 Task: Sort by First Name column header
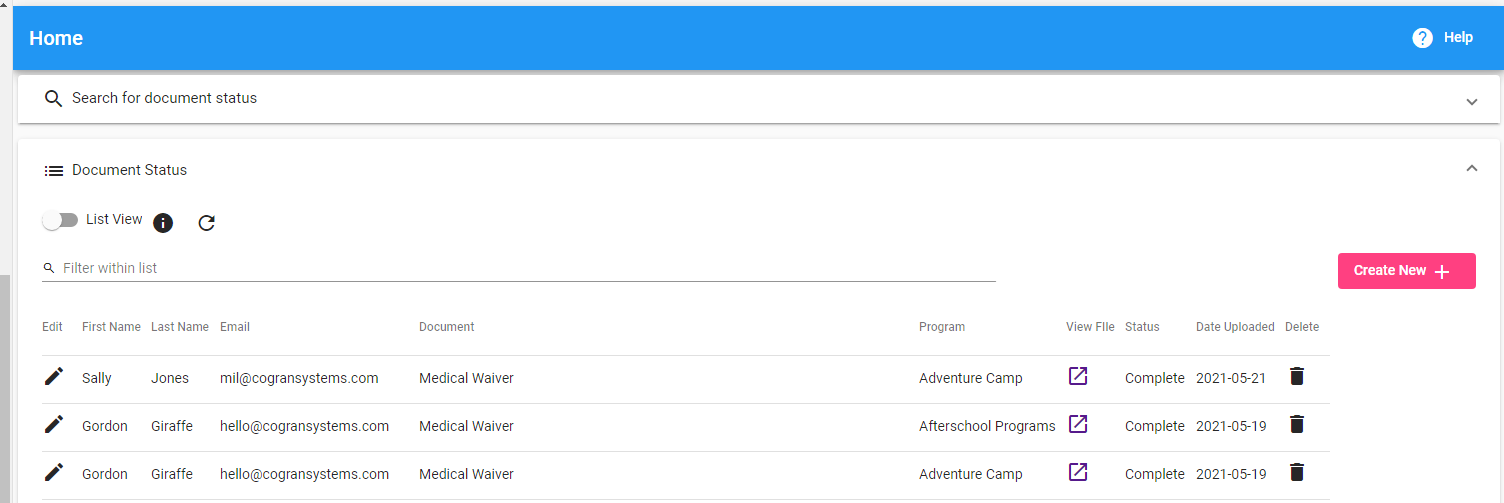coord(111,327)
